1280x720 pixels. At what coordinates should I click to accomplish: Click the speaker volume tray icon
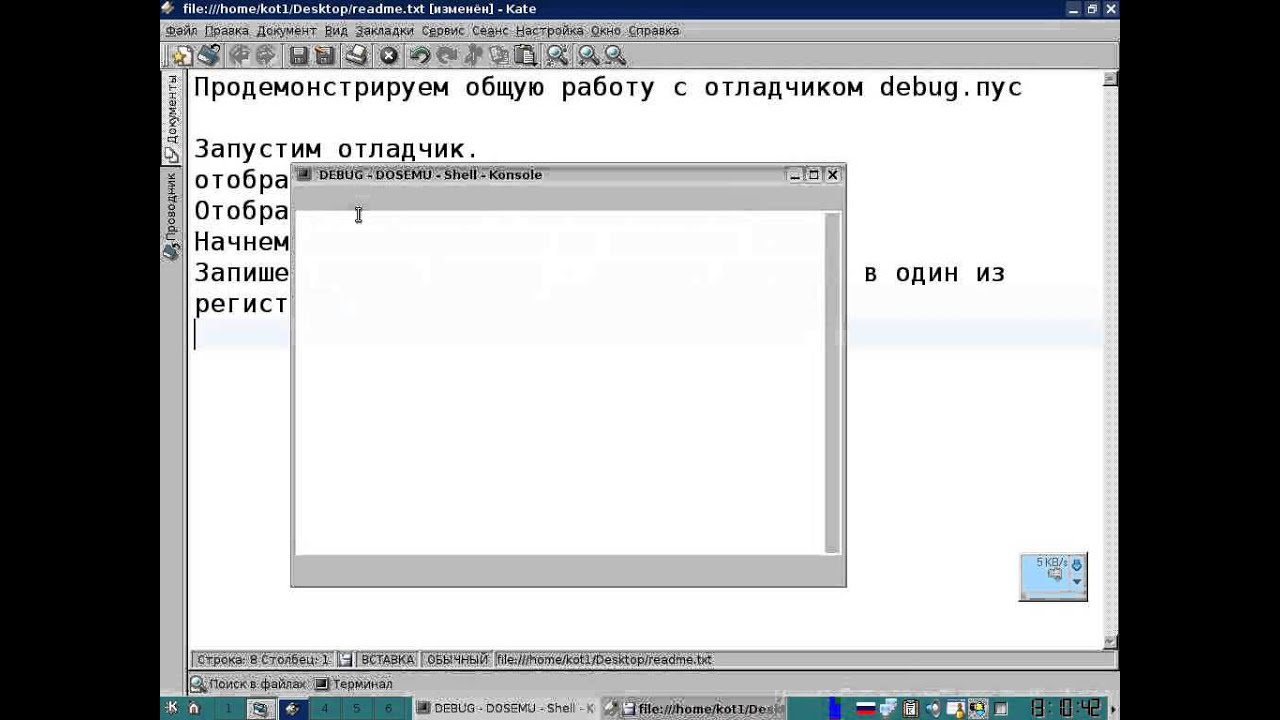tap(934, 709)
